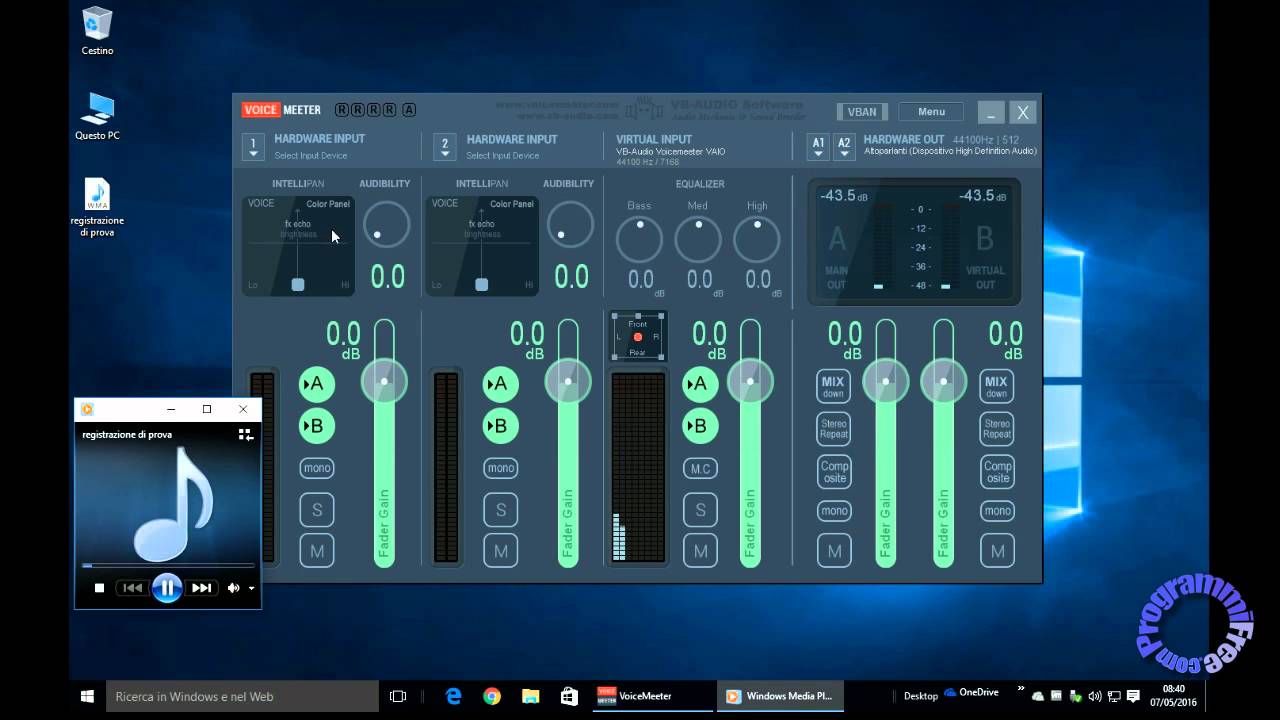Image resolution: width=1280 pixels, height=720 pixels.
Task: Toggle bus B on hardware input 2
Action: [x=500, y=426]
